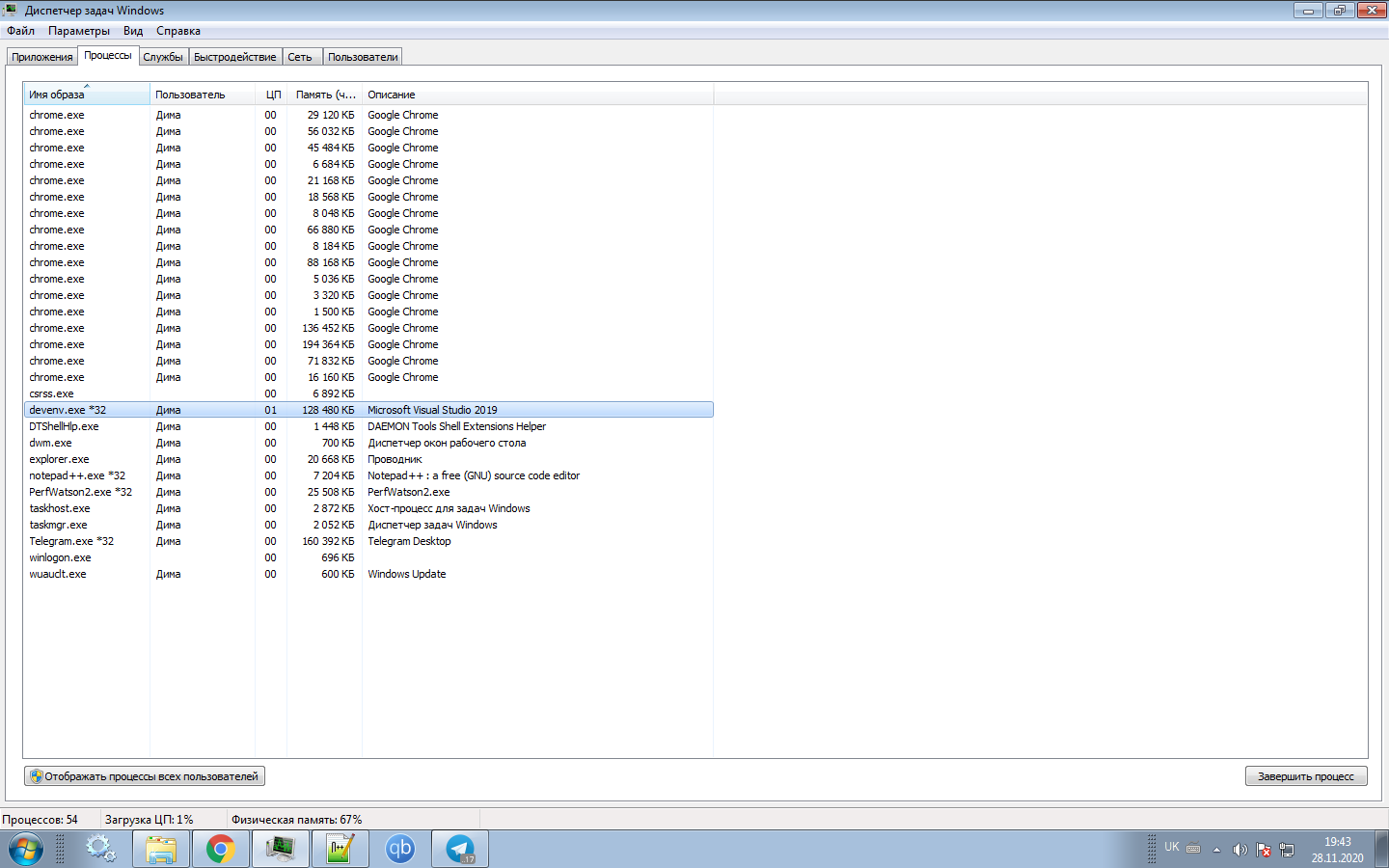Click the 160 392 КБ memory value
Image resolution: width=1389 pixels, height=868 pixels.
tap(328, 541)
